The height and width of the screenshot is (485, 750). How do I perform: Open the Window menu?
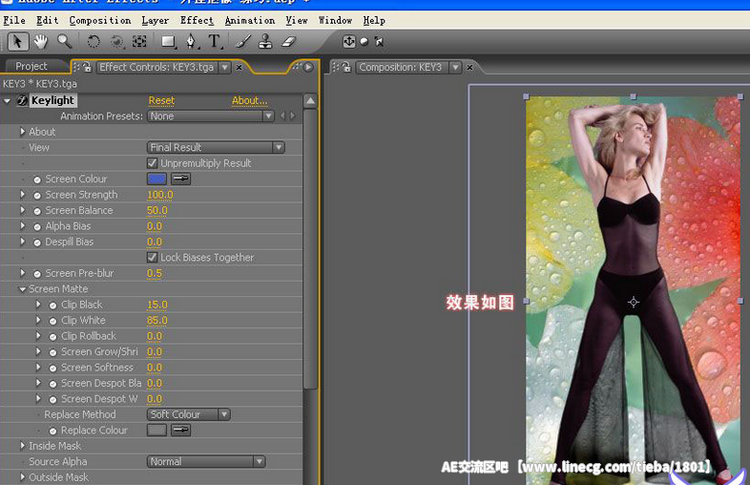(x=335, y=21)
